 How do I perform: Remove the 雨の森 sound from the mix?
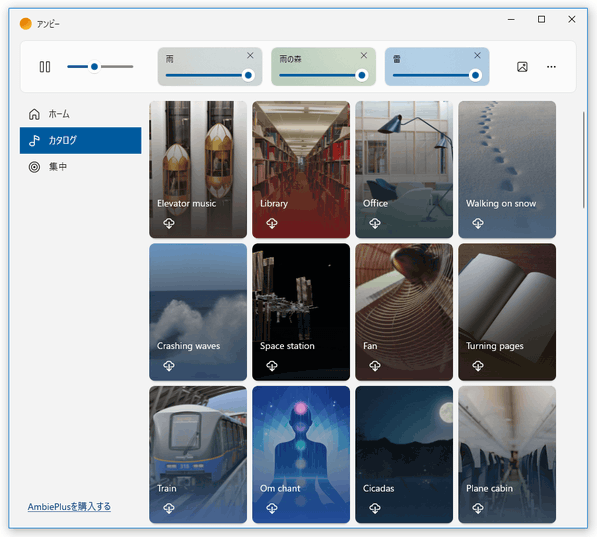click(364, 56)
